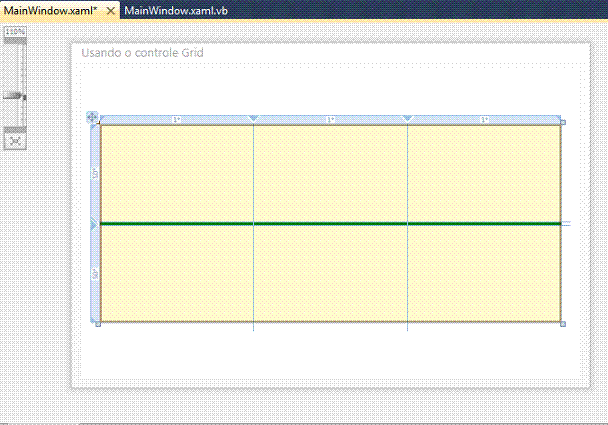Click the 'Usando o controle Grid' window title
The width and height of the screenshot is (608, 425).
point(142,53)
